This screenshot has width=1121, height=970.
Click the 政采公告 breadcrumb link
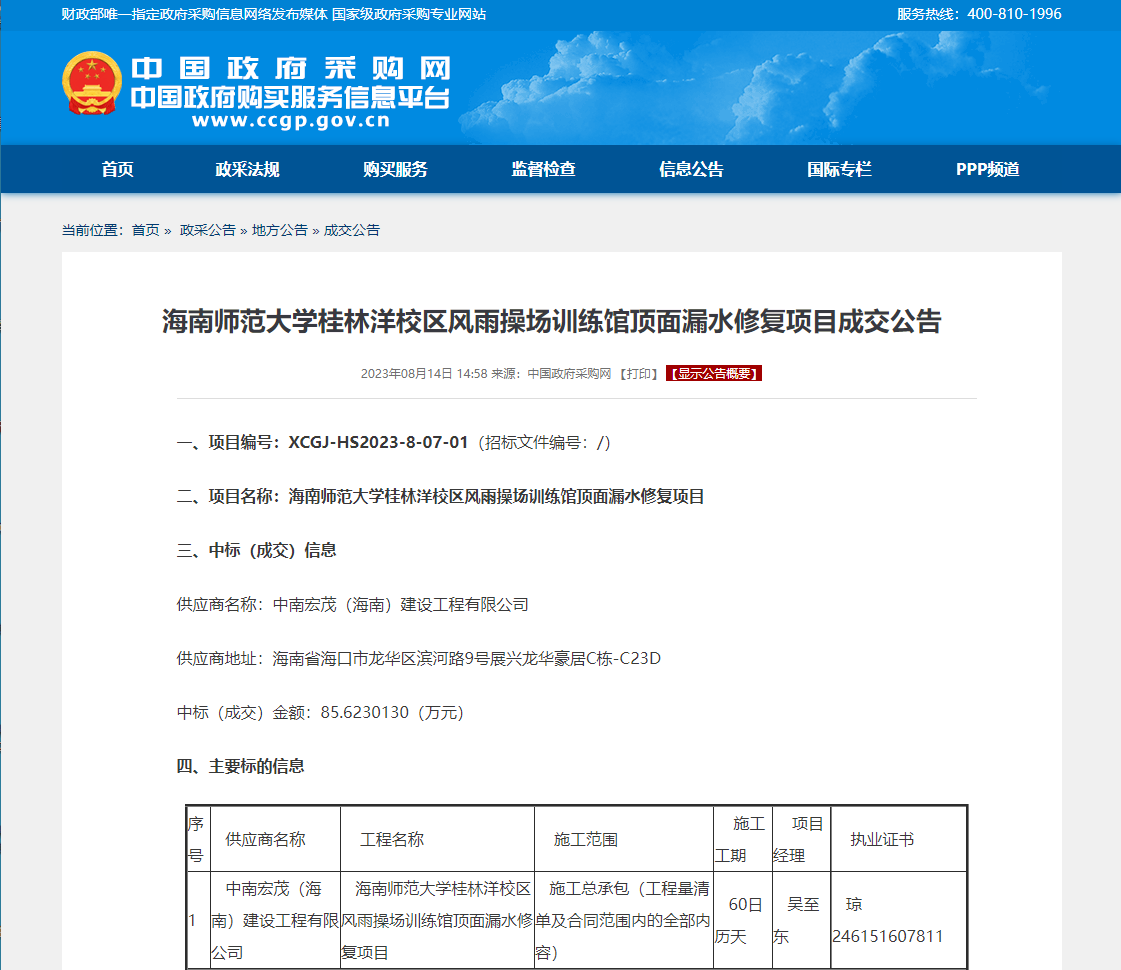coord(207,230)
